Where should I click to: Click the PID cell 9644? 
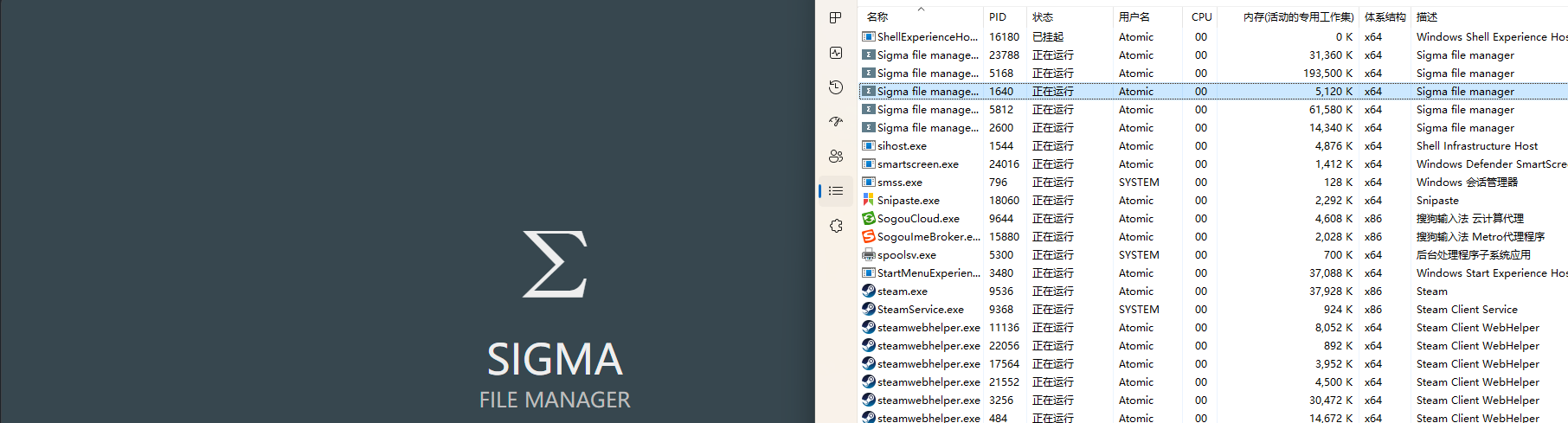pyautogui.click(x=1001, y=218)
